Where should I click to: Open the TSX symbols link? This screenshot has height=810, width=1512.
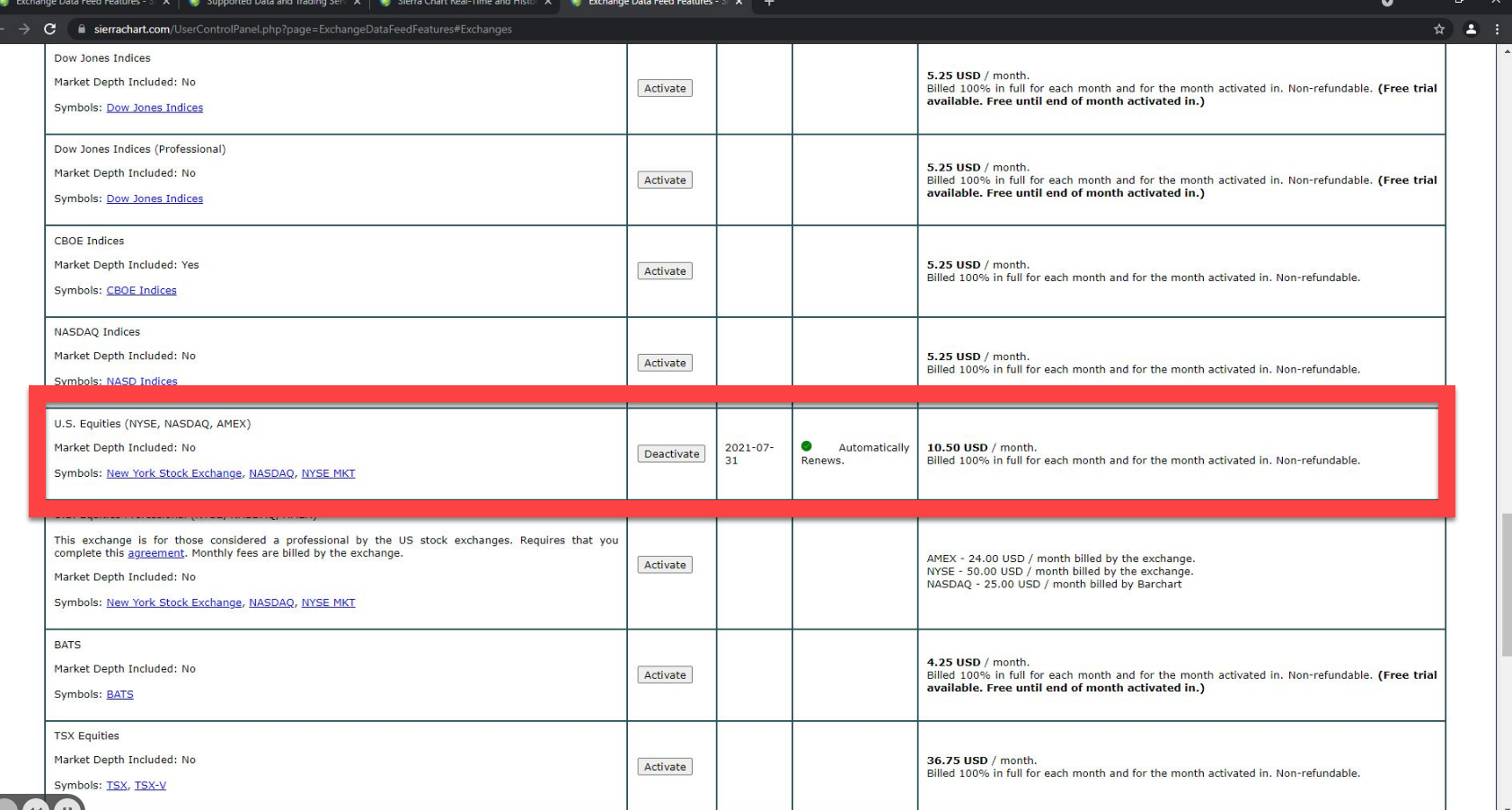click(x=117, y=786)
